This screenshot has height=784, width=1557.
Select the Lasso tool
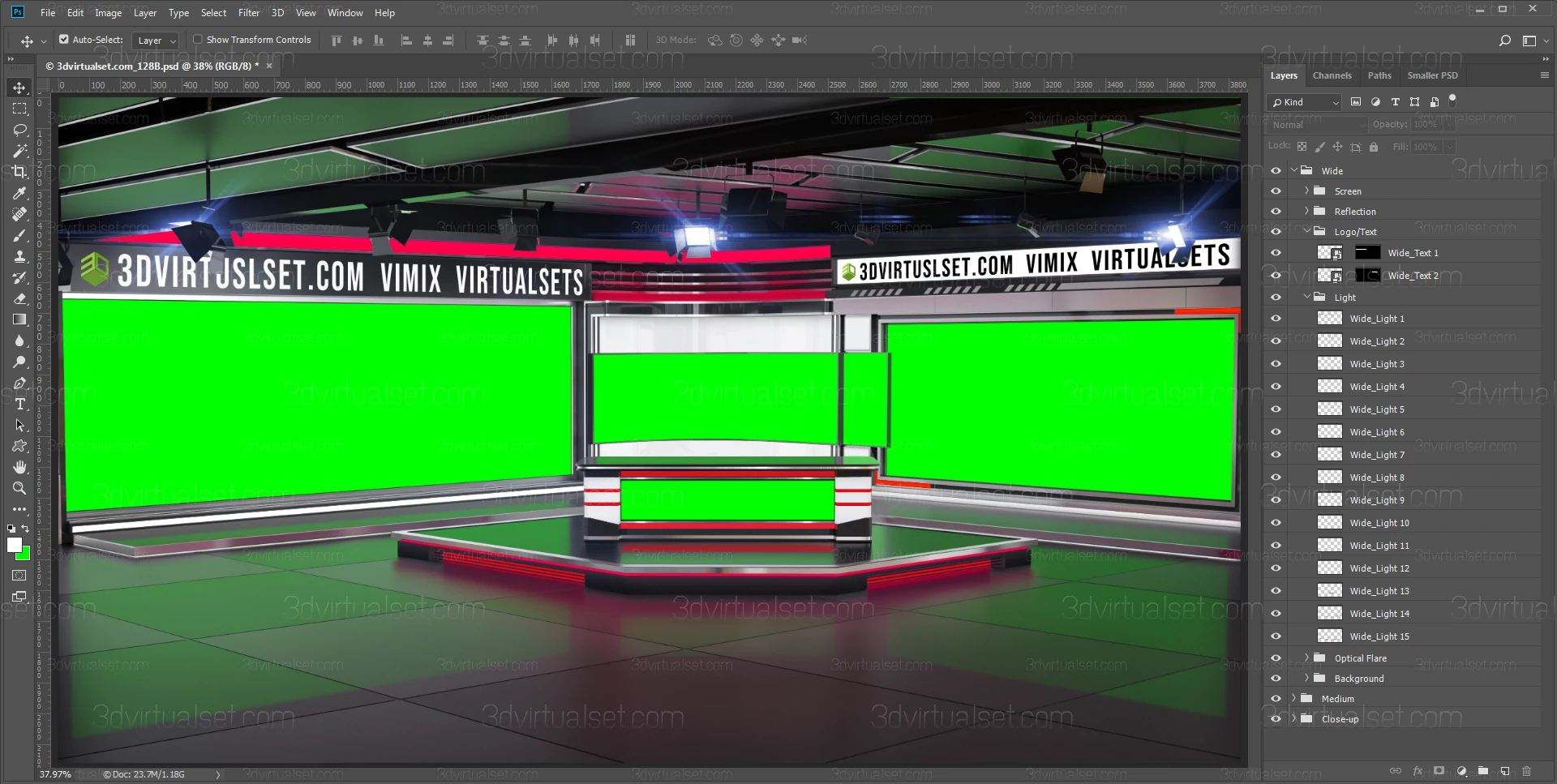click(x=19, y=130)
